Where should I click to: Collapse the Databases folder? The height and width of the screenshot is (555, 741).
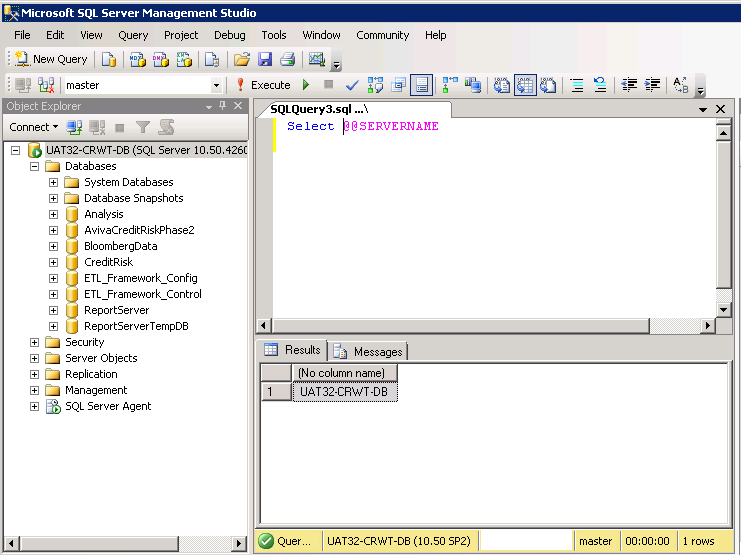click(34, 166)
